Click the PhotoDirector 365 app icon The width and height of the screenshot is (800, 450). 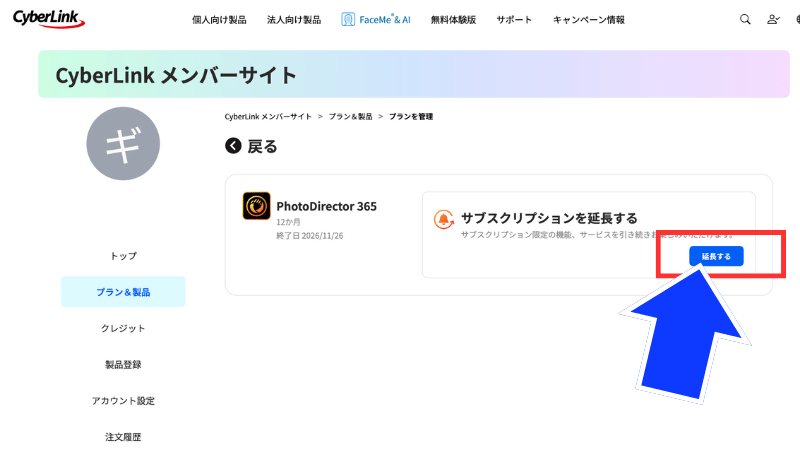click(256, 206)
